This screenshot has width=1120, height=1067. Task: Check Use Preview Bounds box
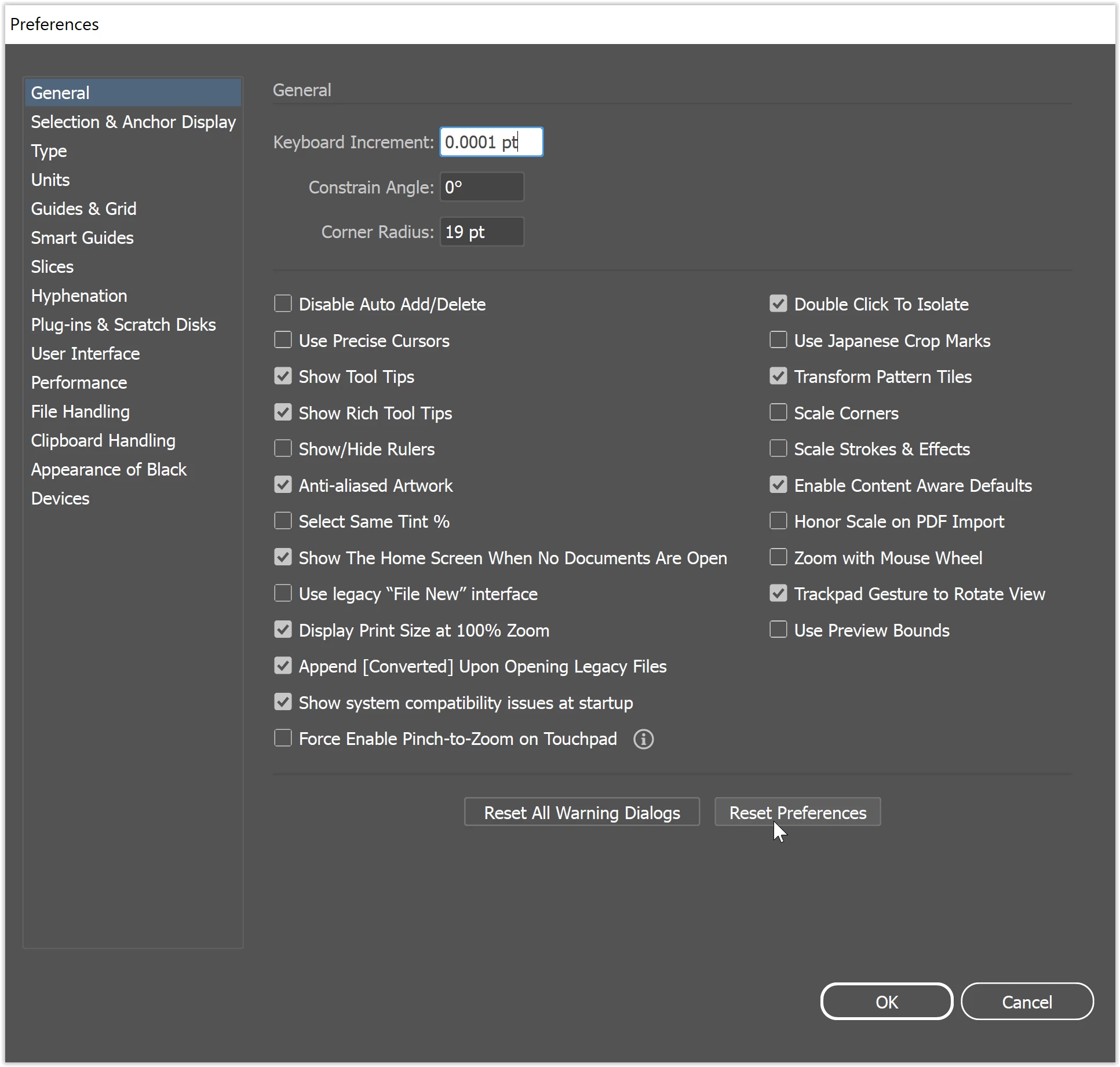(778, 630)
